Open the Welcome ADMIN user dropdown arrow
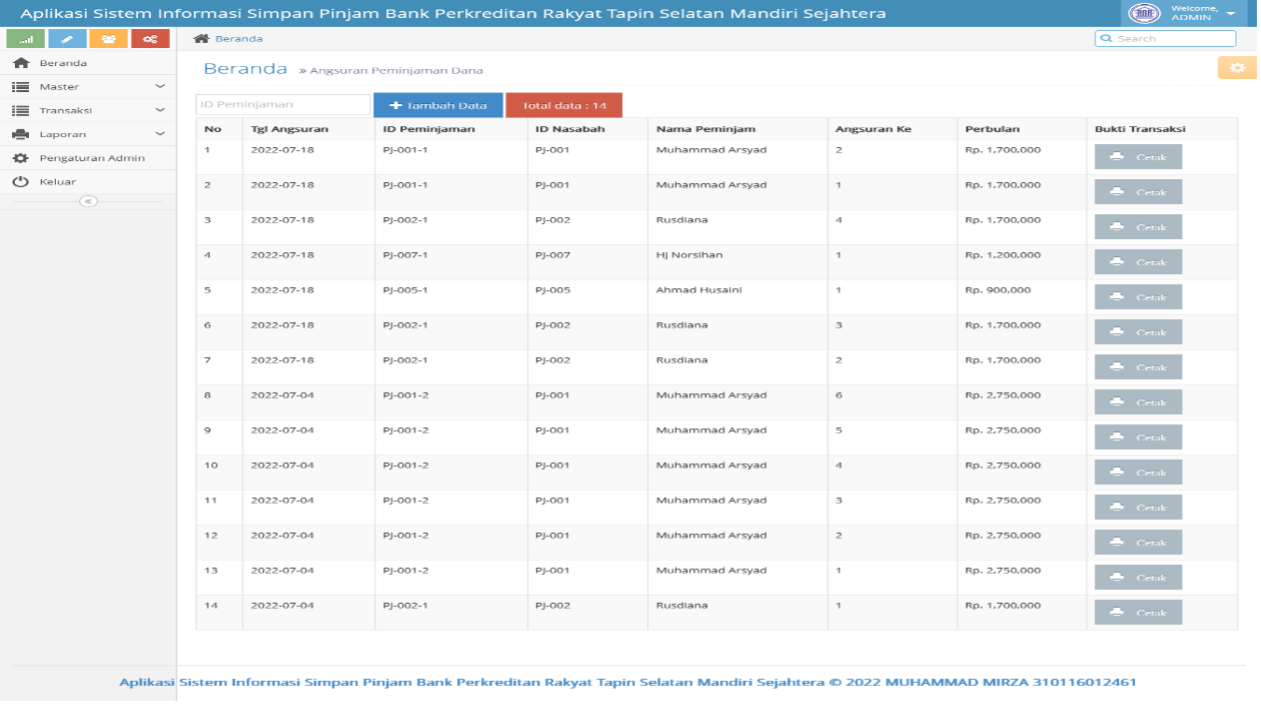 1231,13
